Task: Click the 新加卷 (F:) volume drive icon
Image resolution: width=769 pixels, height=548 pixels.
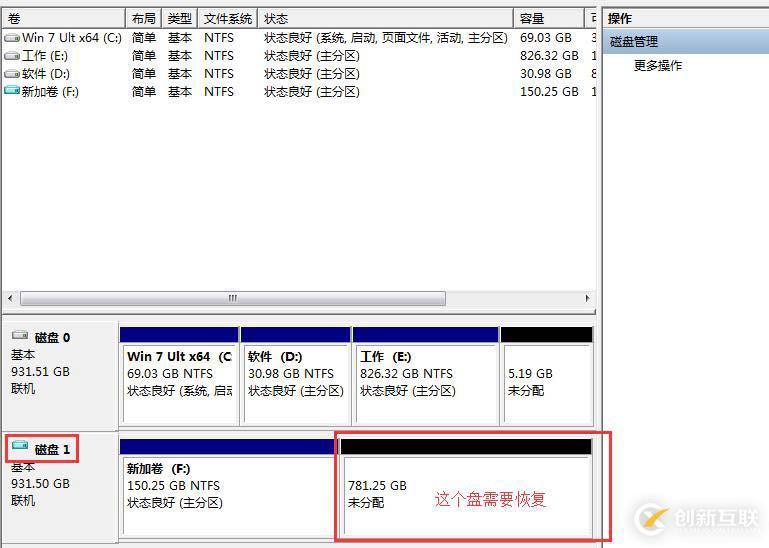Action: [x=12, y=91]
